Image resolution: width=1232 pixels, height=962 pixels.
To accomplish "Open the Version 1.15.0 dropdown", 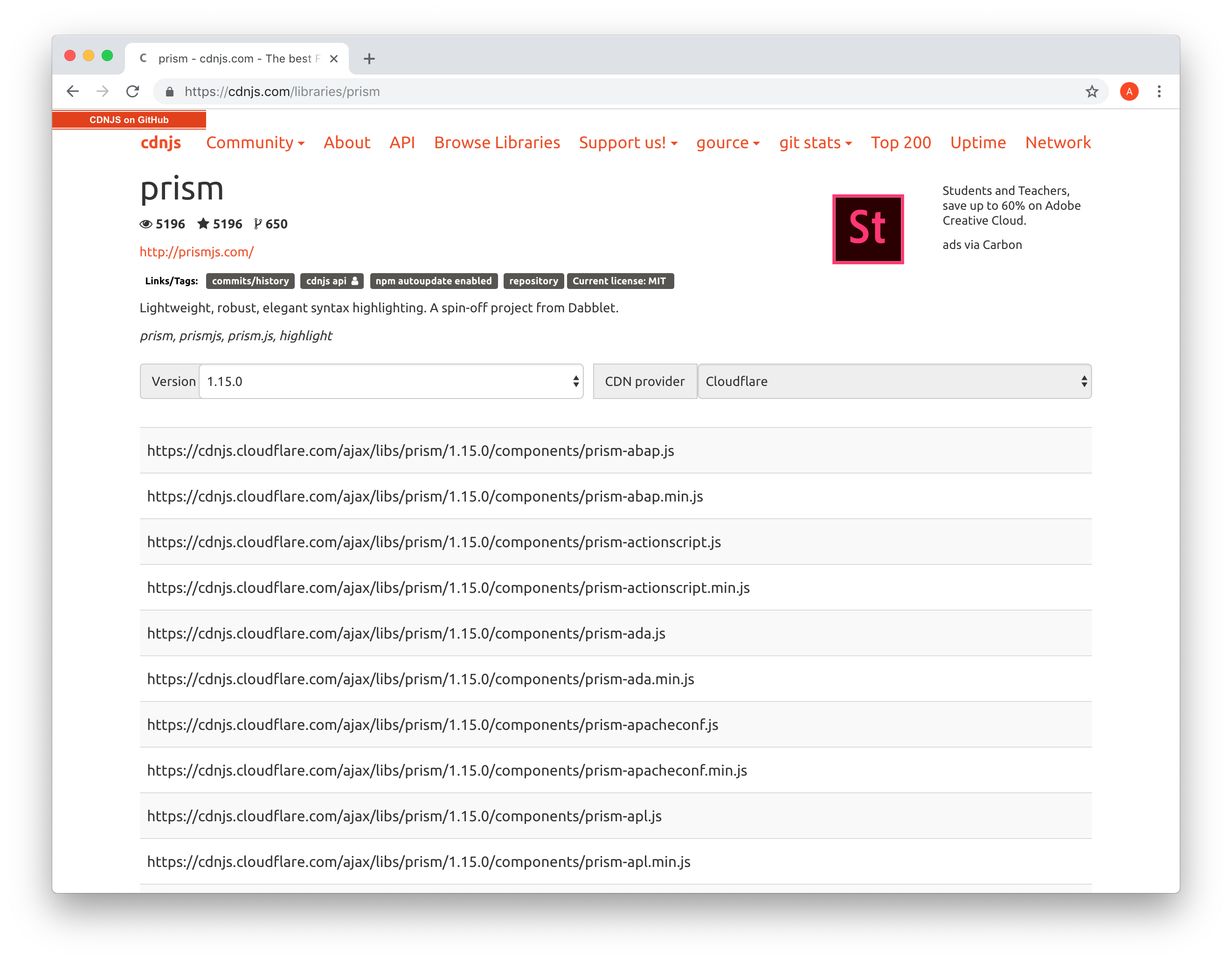I will (x=391, y=381).
